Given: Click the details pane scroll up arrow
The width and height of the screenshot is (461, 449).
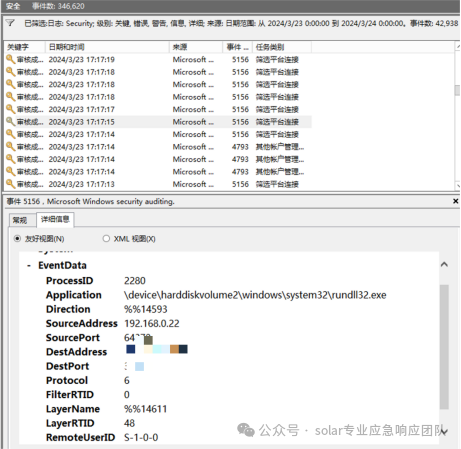Looking at the screenshot, I should 444,265.
